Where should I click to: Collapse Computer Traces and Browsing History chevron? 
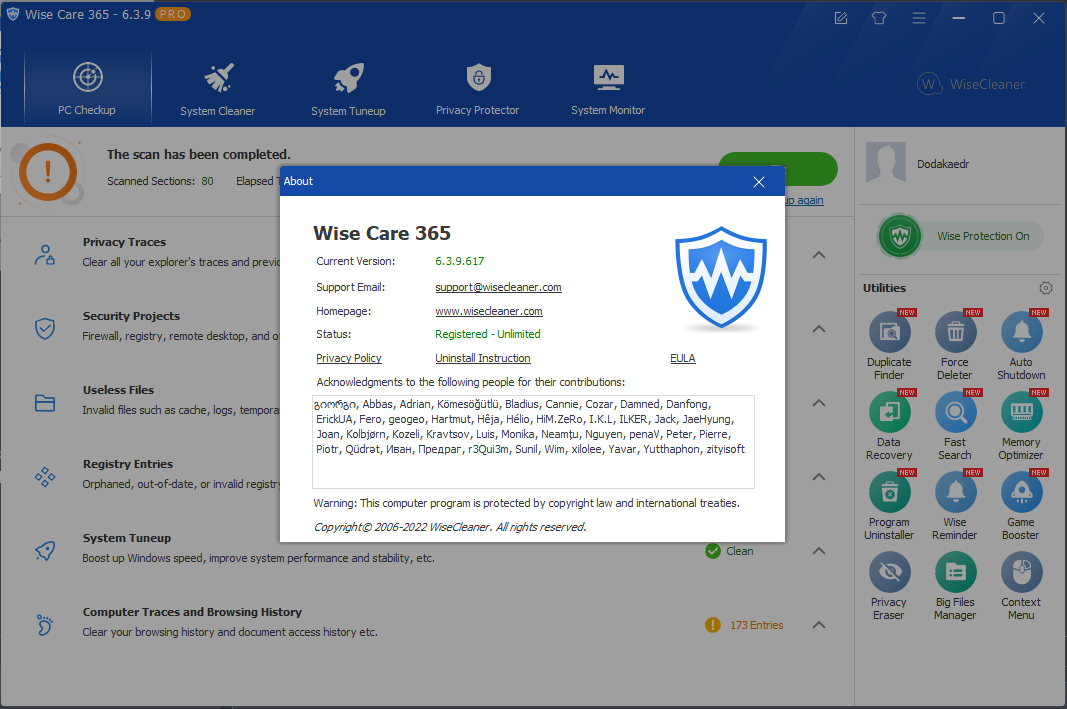point(819,625)
